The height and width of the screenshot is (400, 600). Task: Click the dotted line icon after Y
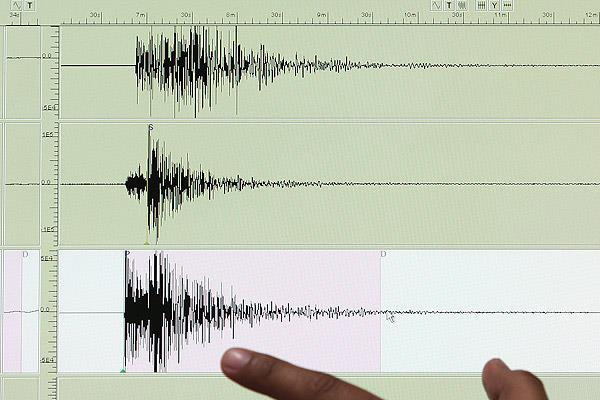tap(507, 5)
